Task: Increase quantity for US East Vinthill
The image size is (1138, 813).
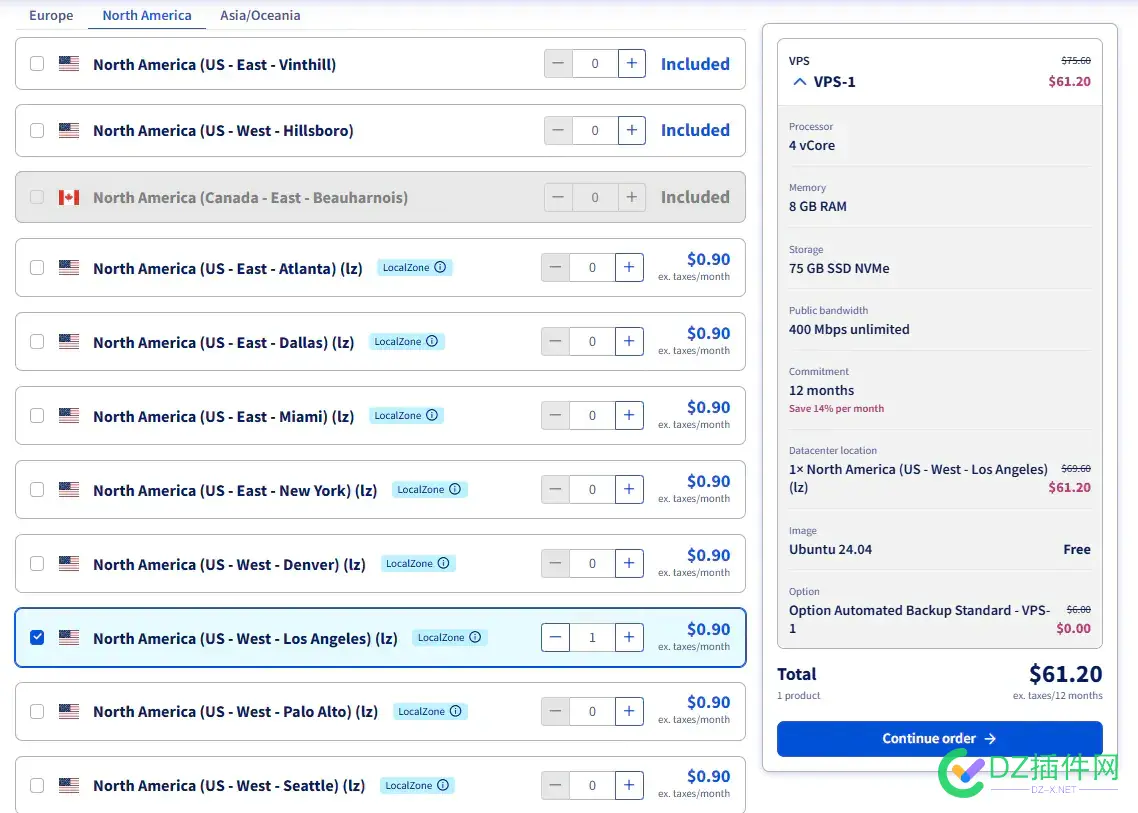Action: tap(631, 64)
